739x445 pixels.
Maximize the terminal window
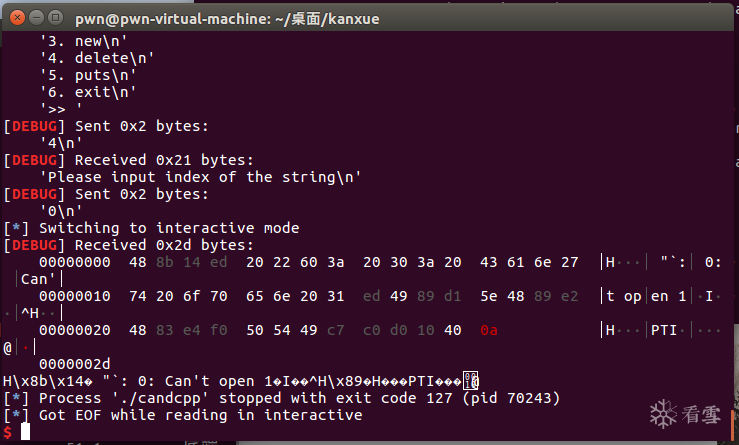56,18
